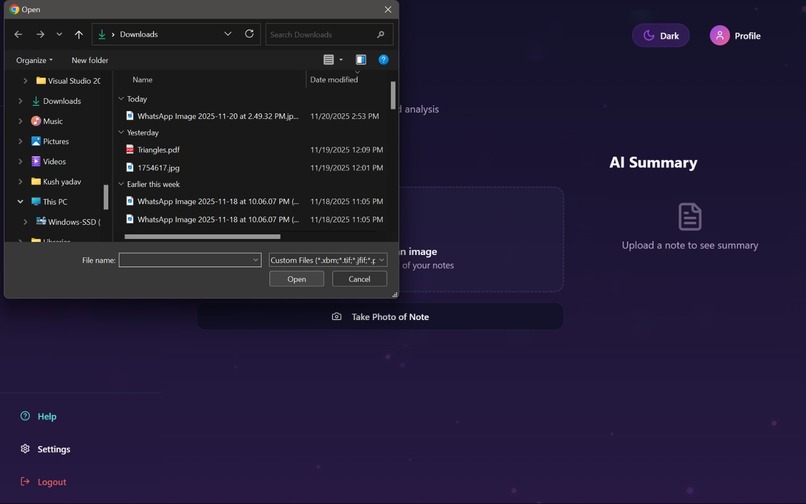
Task: Select This PC in navigation tree
Action: tap(49, 202)
